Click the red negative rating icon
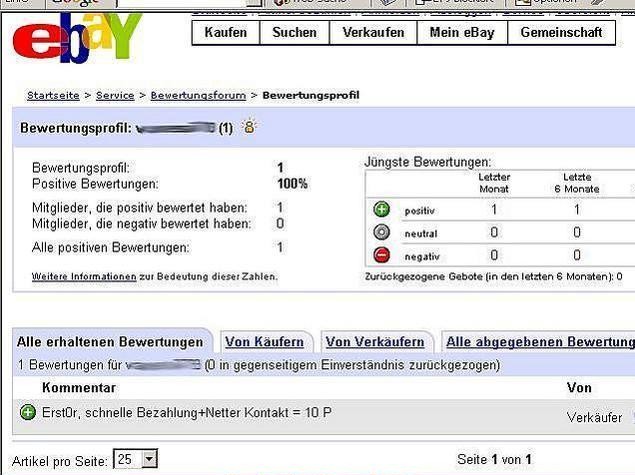635x475 pixels. tap(381, 255)
